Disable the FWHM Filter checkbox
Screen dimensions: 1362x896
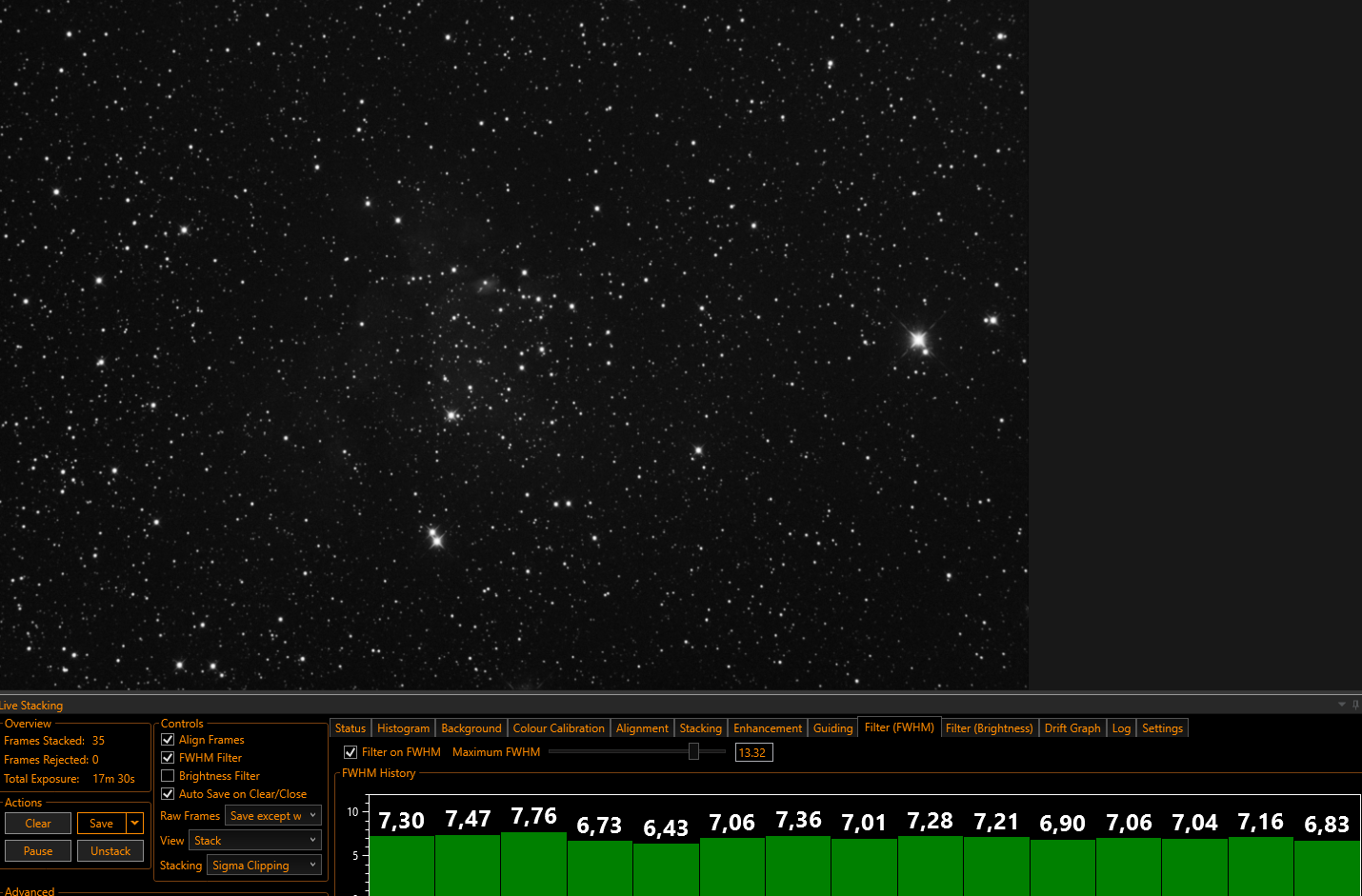pyautogui.click(x=168, y=758)
